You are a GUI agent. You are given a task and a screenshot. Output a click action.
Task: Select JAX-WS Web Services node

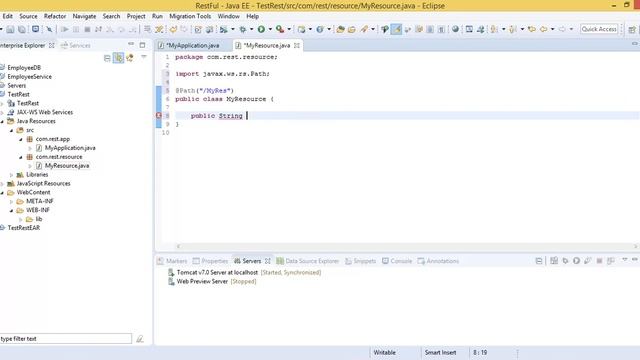tap(44, 112)
